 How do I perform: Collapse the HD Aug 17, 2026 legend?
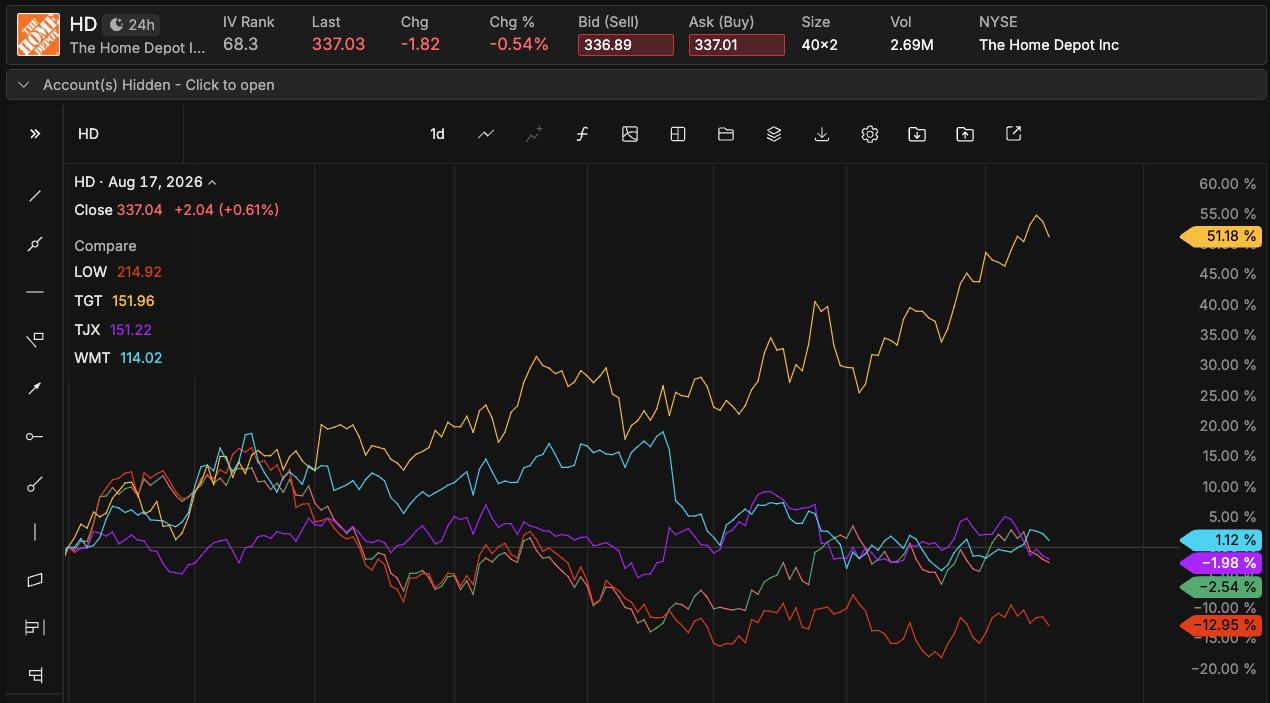point(212,182)
